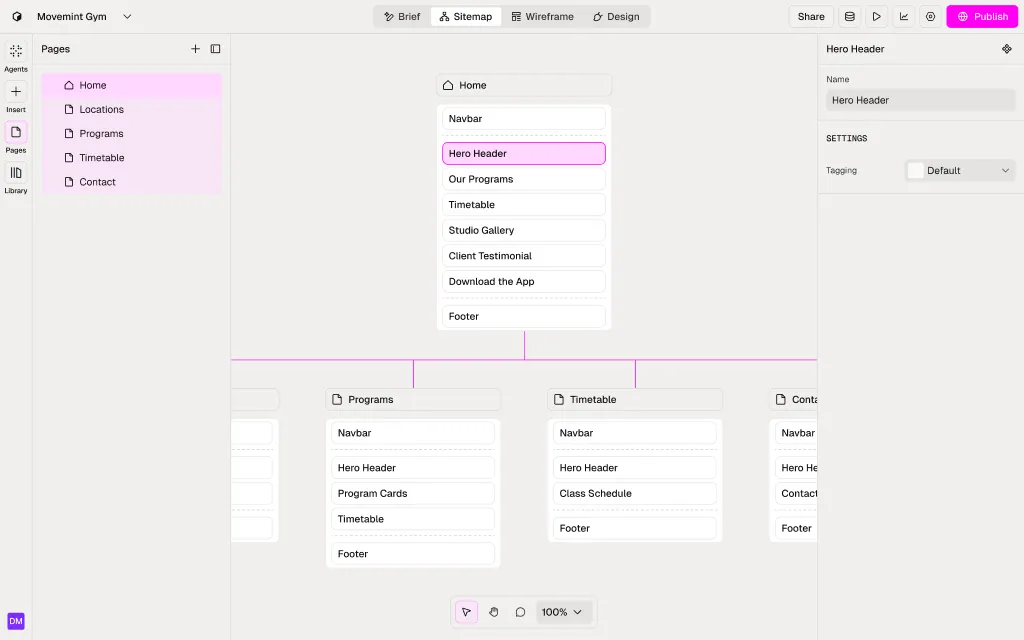The height and width of the screenshot is (640, 1024).
Task: Open the Tagging Default dropdown
Action: tap(960, 170)
